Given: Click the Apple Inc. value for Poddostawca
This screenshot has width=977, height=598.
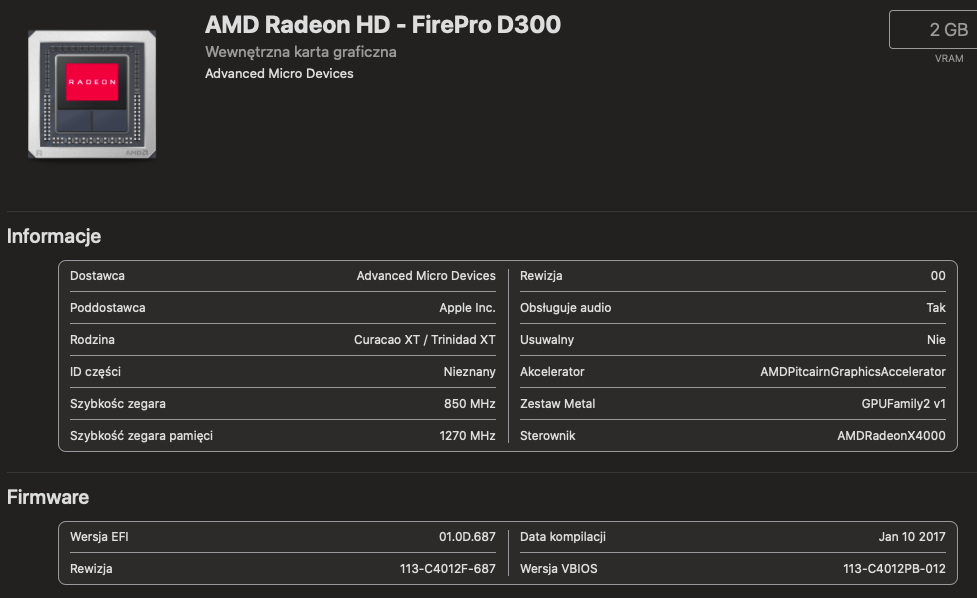Looking at the screenshot, I should (x=467, y=308).
